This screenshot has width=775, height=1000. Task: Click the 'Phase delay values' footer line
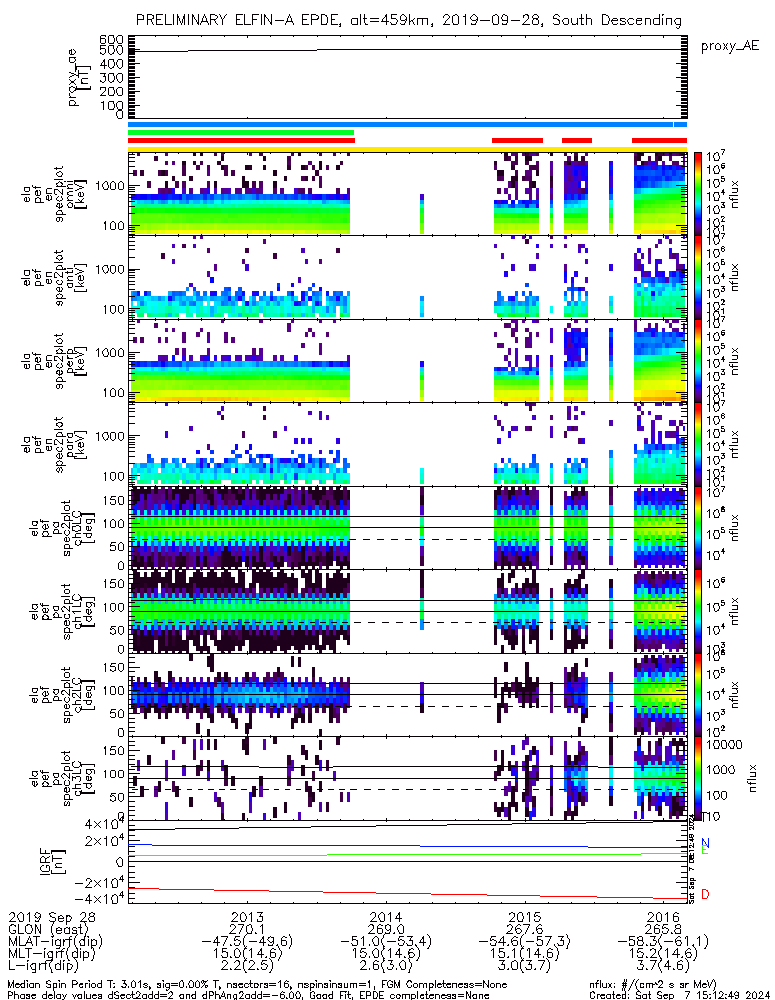pos(249,995)
